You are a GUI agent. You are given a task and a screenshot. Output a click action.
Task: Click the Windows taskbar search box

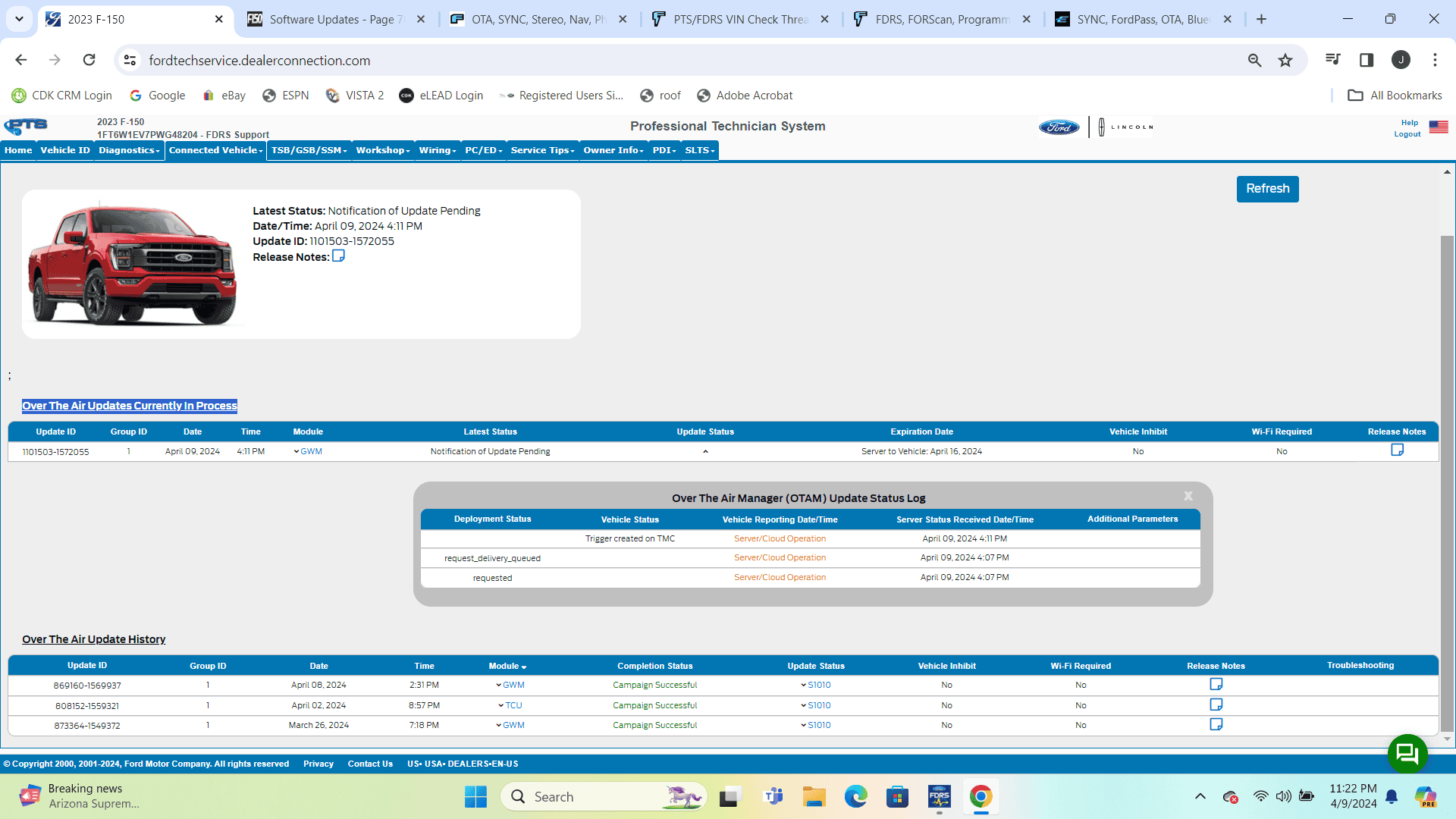coord(604,797)
